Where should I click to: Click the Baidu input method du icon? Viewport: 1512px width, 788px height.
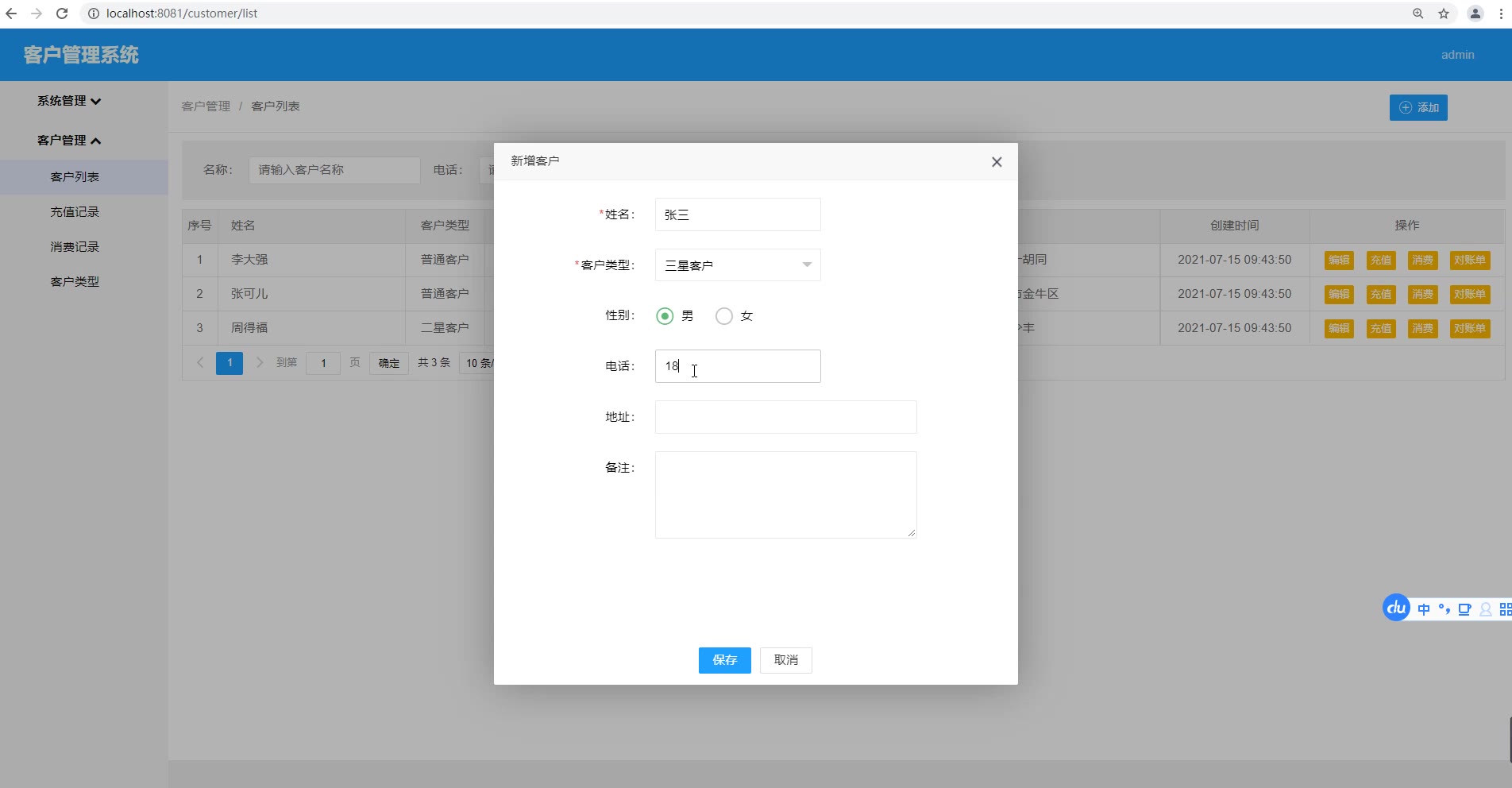click(1396, 608)
